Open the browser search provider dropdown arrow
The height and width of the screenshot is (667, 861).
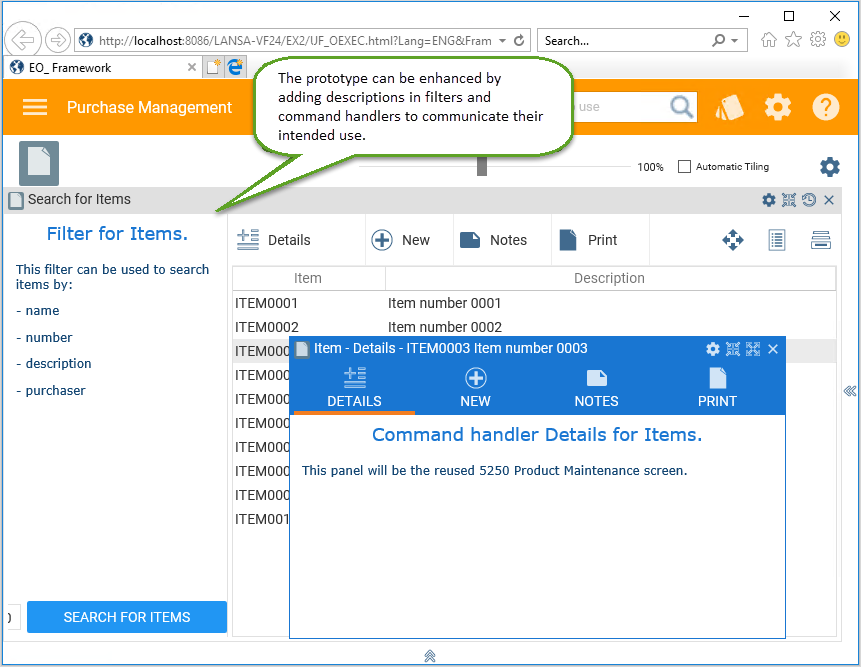point(735,41)
